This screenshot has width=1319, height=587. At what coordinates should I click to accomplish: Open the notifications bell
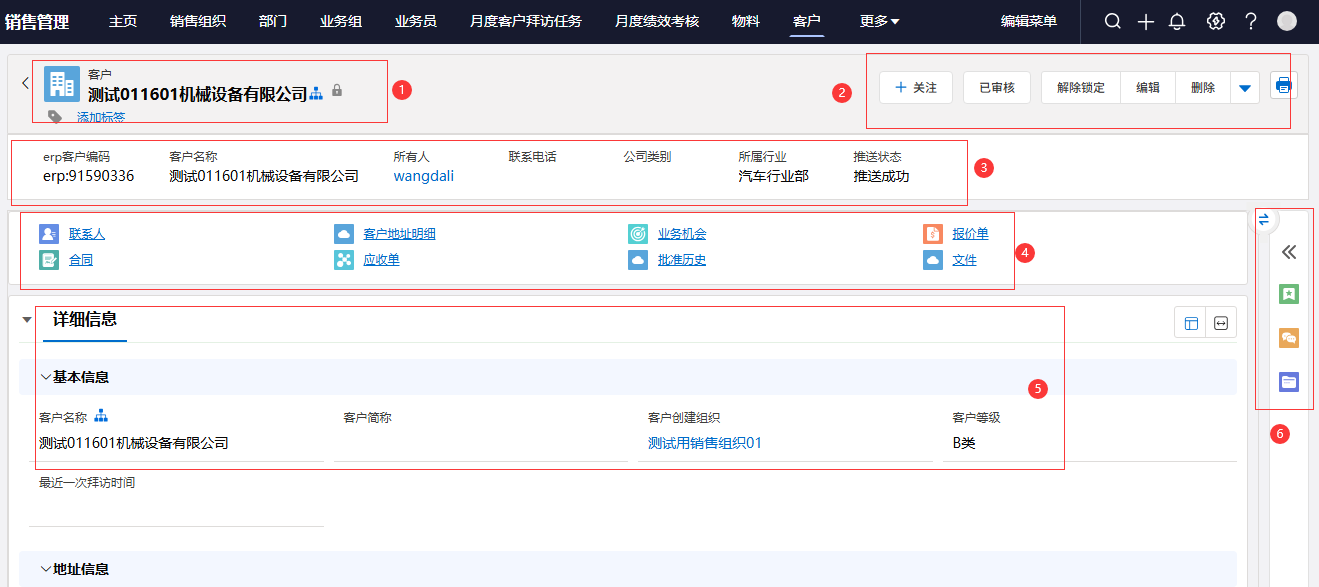(x=1177, y=22)
